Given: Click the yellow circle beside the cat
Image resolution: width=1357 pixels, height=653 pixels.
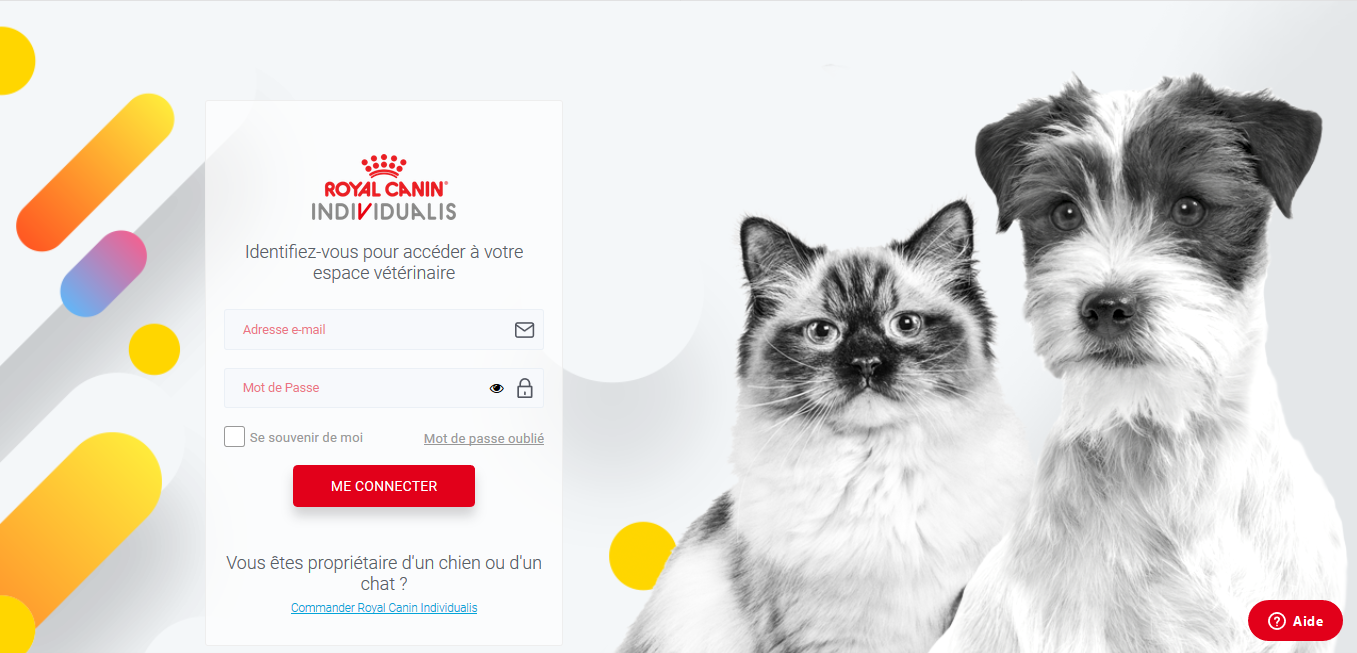Looking at the screenshot, I should 643,555.
